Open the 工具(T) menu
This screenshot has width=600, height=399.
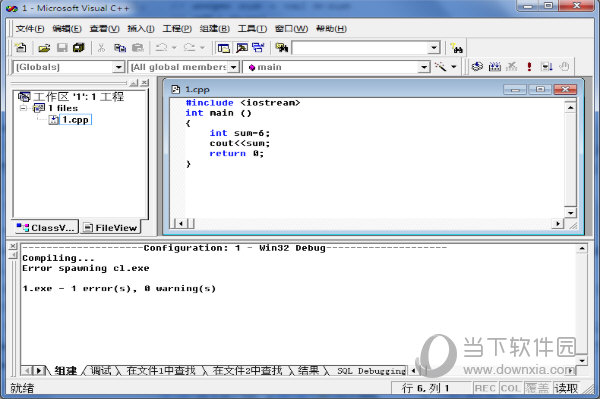(252, 29)
